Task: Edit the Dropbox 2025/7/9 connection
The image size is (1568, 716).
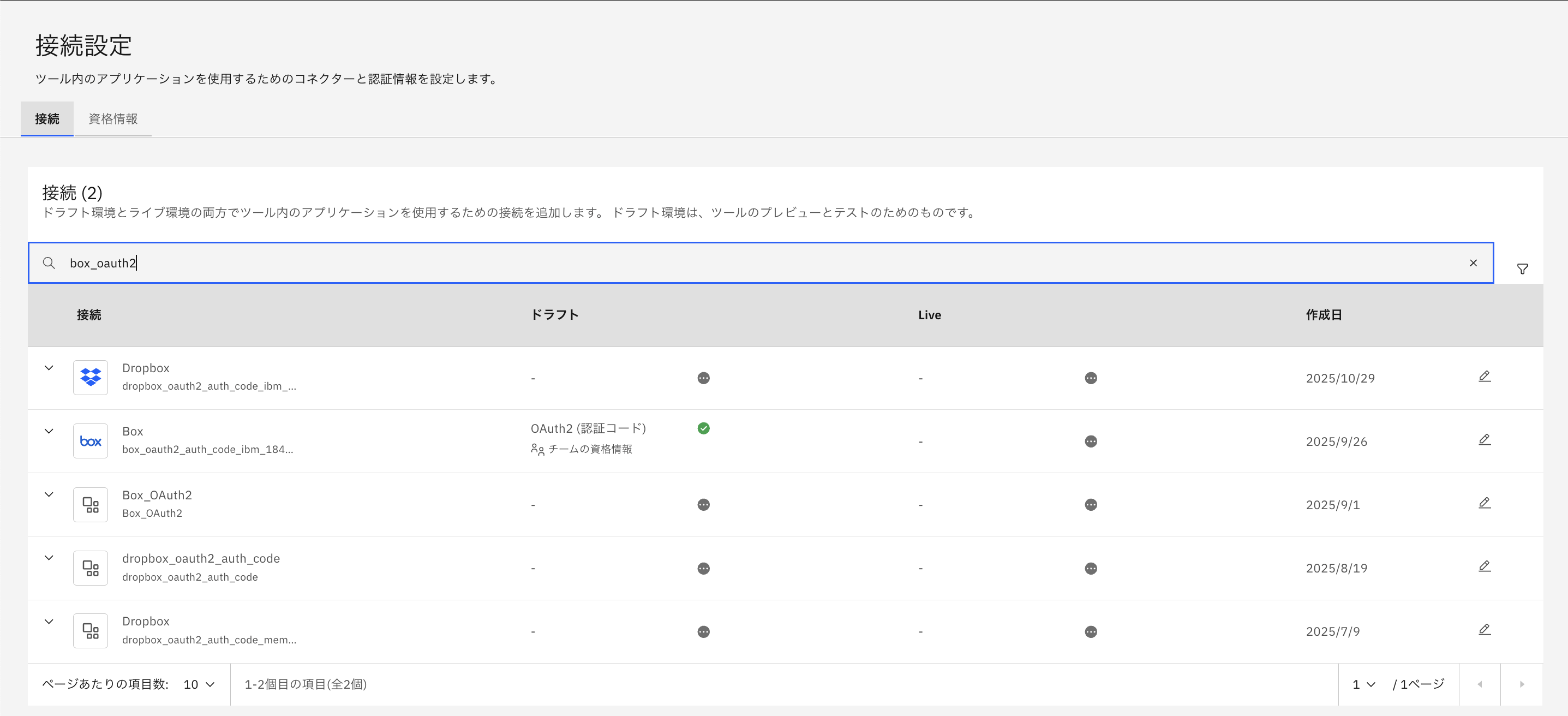Action: point(1484,630)
